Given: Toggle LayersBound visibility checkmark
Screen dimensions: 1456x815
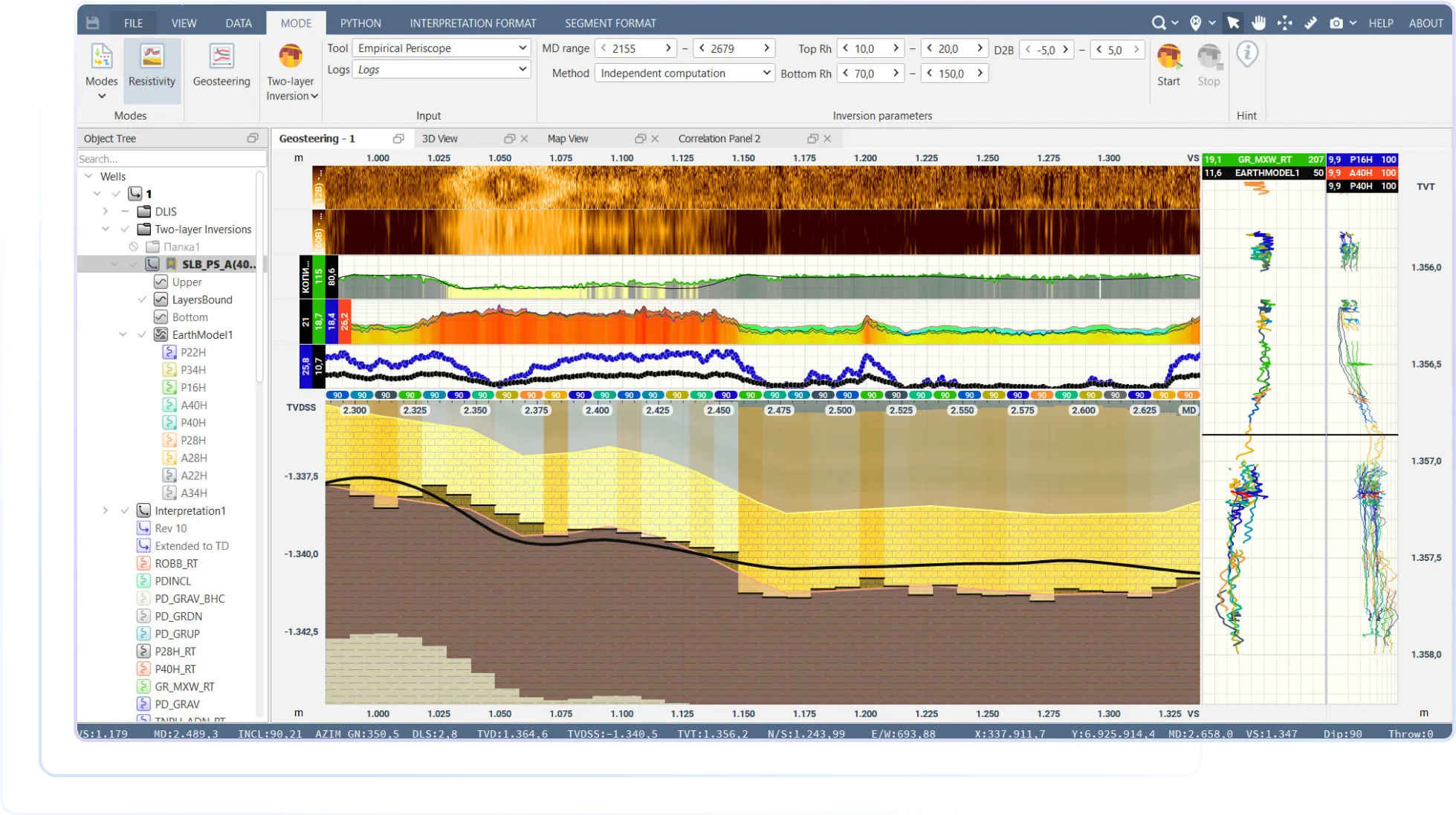Looking at the screenshot, I should 142,299.
